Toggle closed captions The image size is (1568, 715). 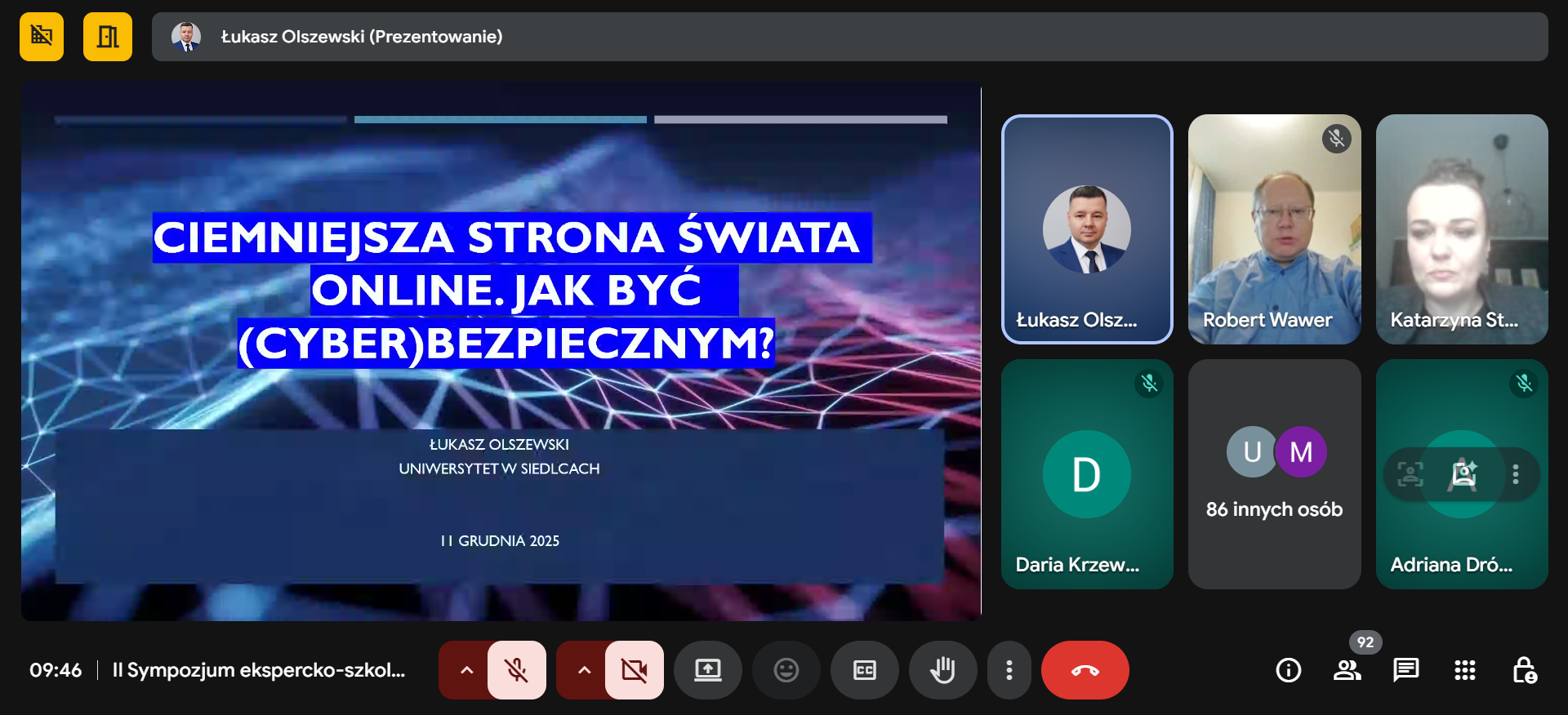click(x=864, y=670)
